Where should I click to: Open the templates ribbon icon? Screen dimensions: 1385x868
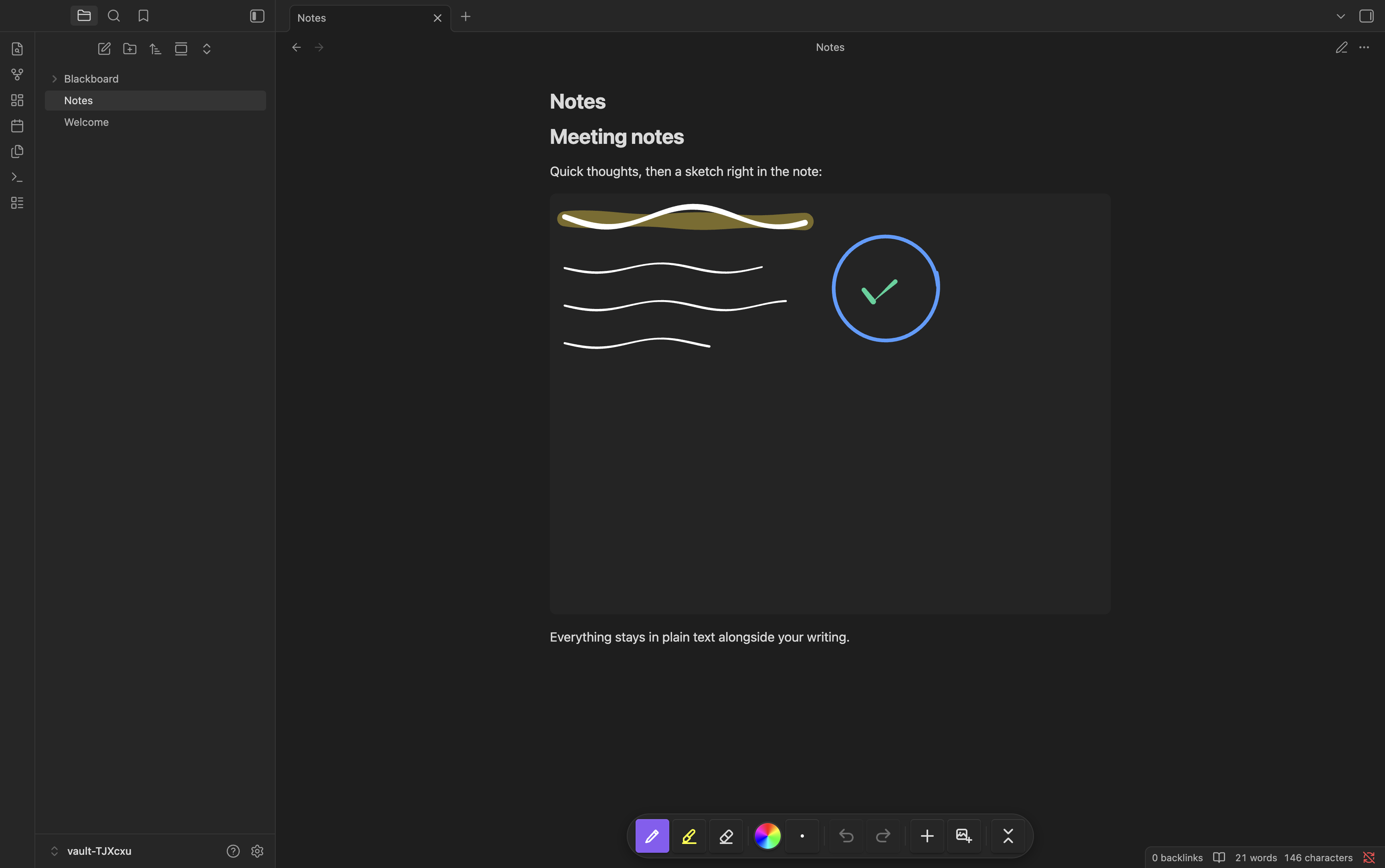coord(17,151)
